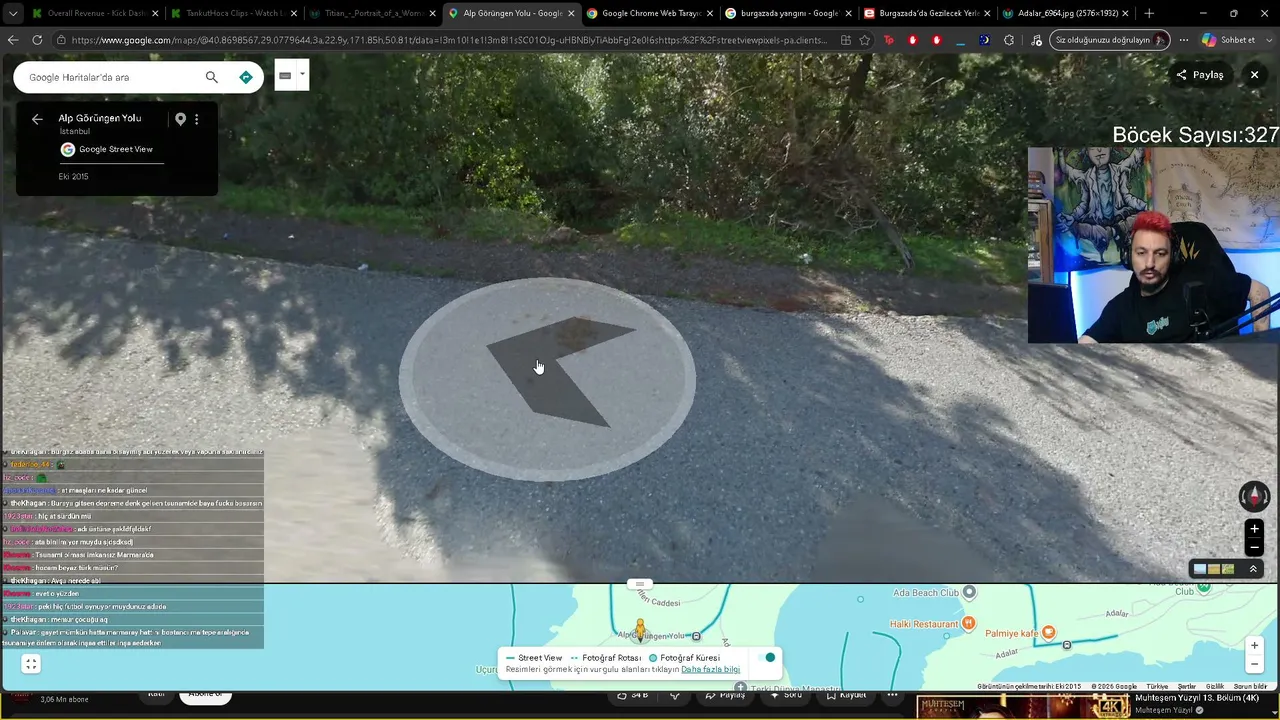Open the three-dot menu in Street View panel
Viewport: 1280px width, 720px height.
point(196,119)
